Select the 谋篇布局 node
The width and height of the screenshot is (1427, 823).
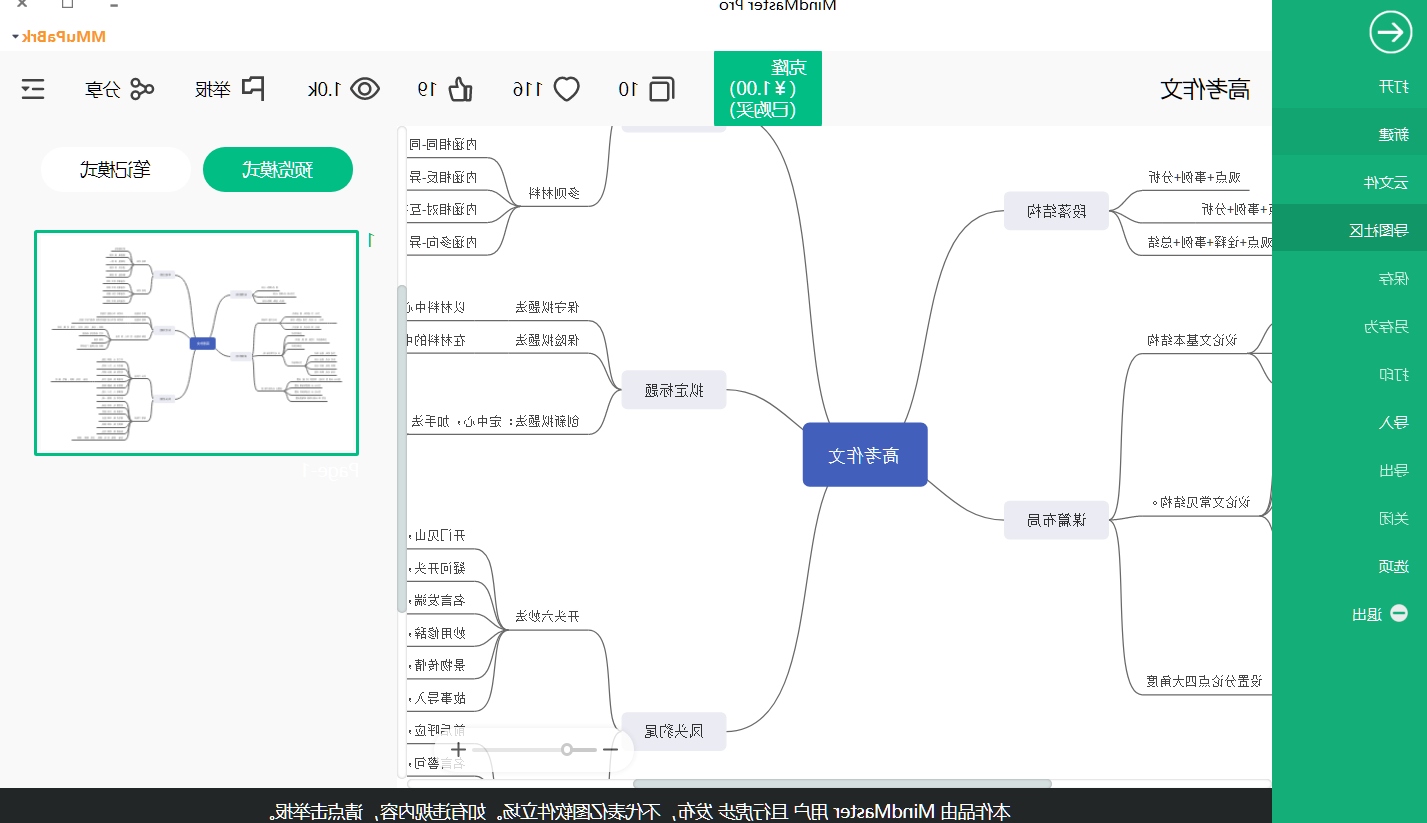pyautogui.click(x=1056, y=520)
